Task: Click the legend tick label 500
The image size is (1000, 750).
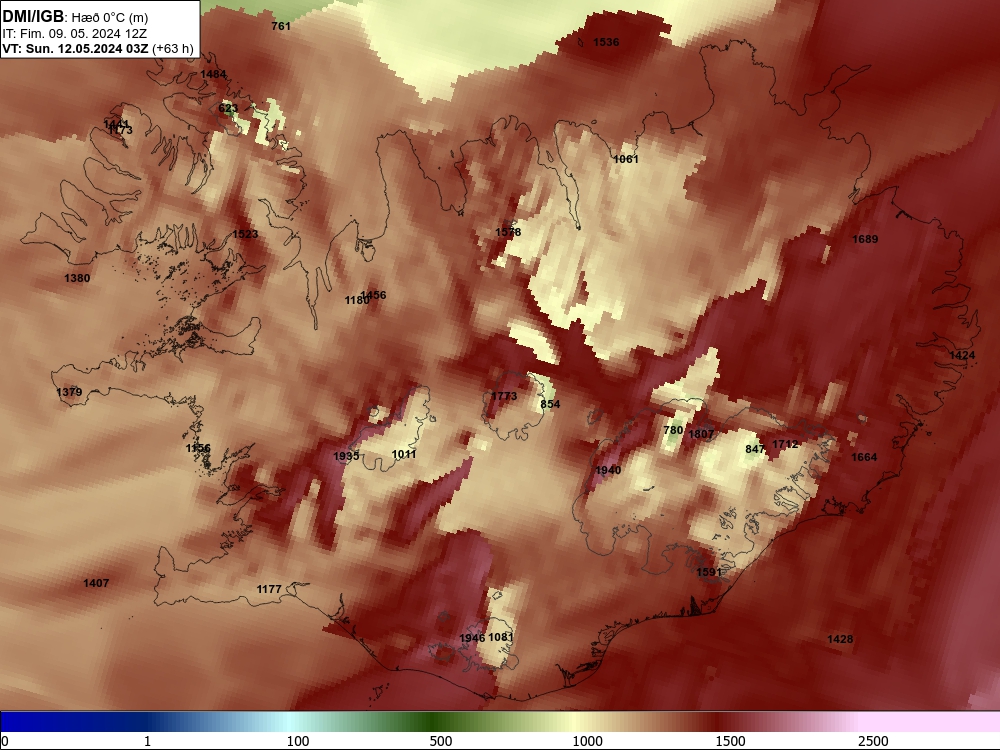Action: [441, 741]
